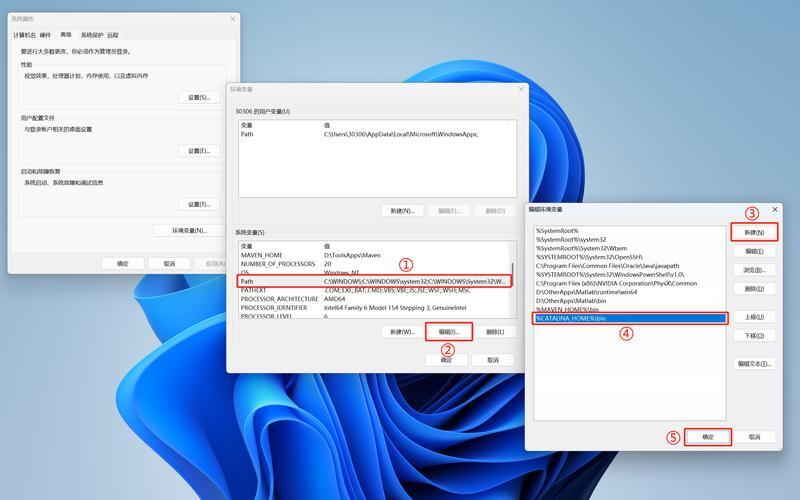Select the PROCESSOR_IDENTIFIER row

point(374,308)
